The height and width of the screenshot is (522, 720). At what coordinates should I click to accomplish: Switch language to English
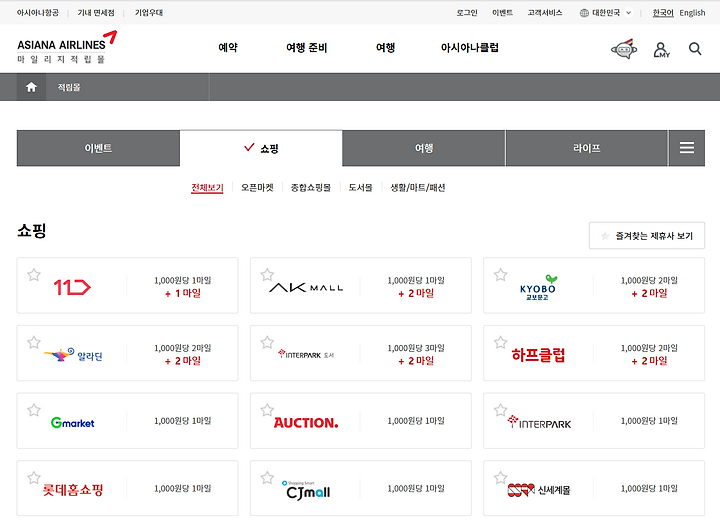tap(692, 13)
